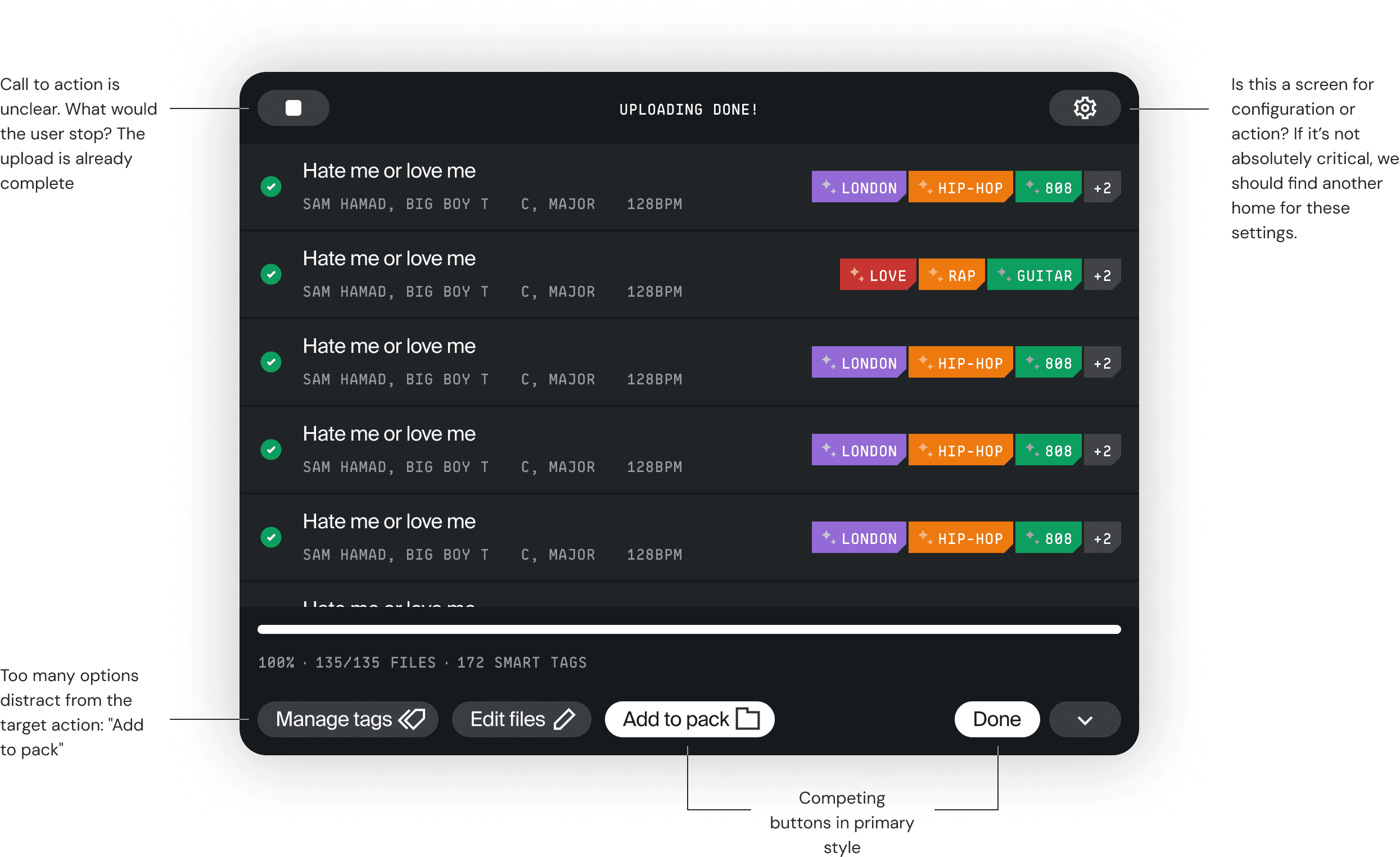Expand +2 tags in second row
Screen dimensions: 1400x857
[1101, 275]
